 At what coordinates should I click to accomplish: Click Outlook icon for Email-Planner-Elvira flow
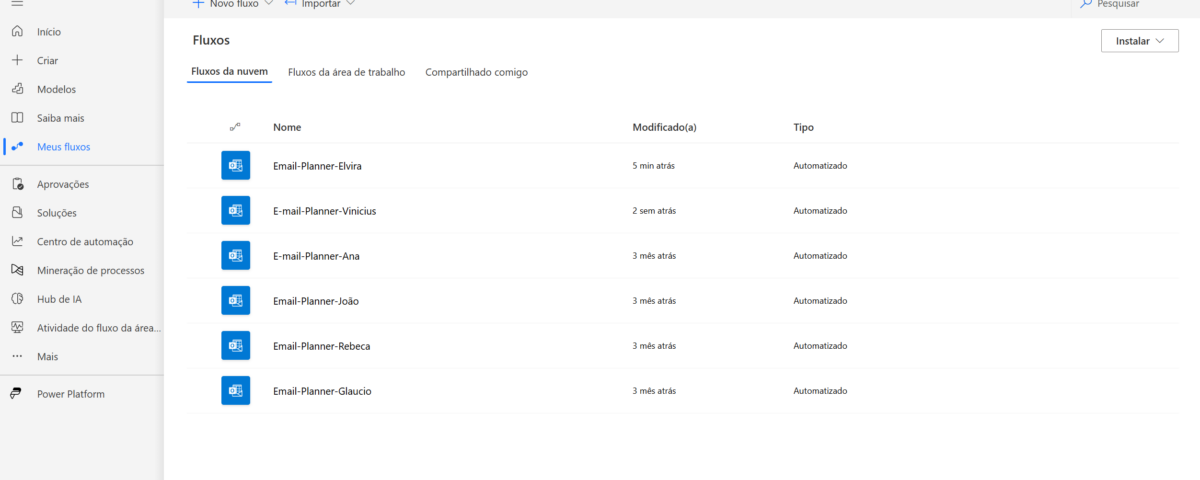pyautogui.click(x=235, y=166)
